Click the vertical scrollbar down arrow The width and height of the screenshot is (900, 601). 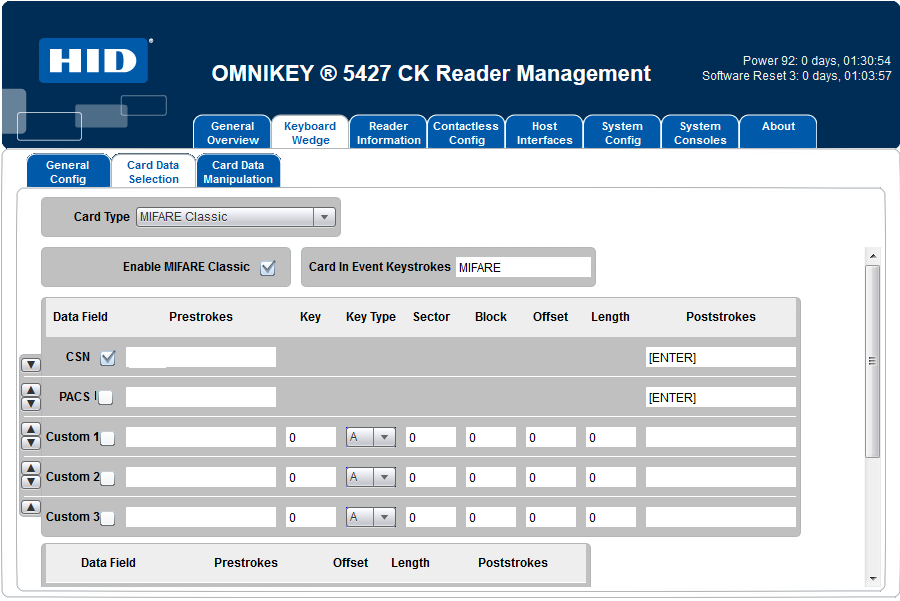tap(873, 578)
